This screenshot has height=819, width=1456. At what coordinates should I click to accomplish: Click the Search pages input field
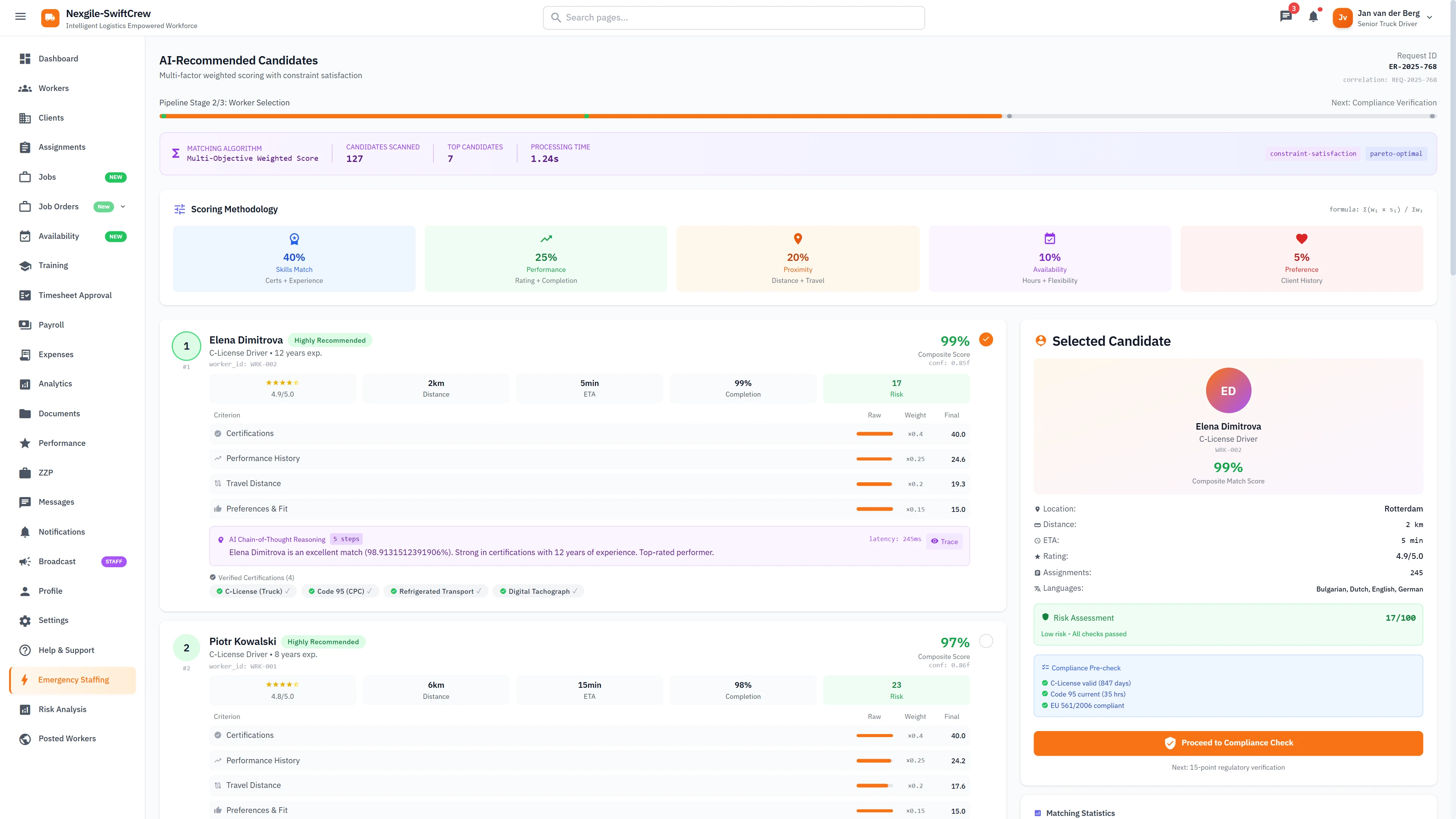(x=733, y=17)
